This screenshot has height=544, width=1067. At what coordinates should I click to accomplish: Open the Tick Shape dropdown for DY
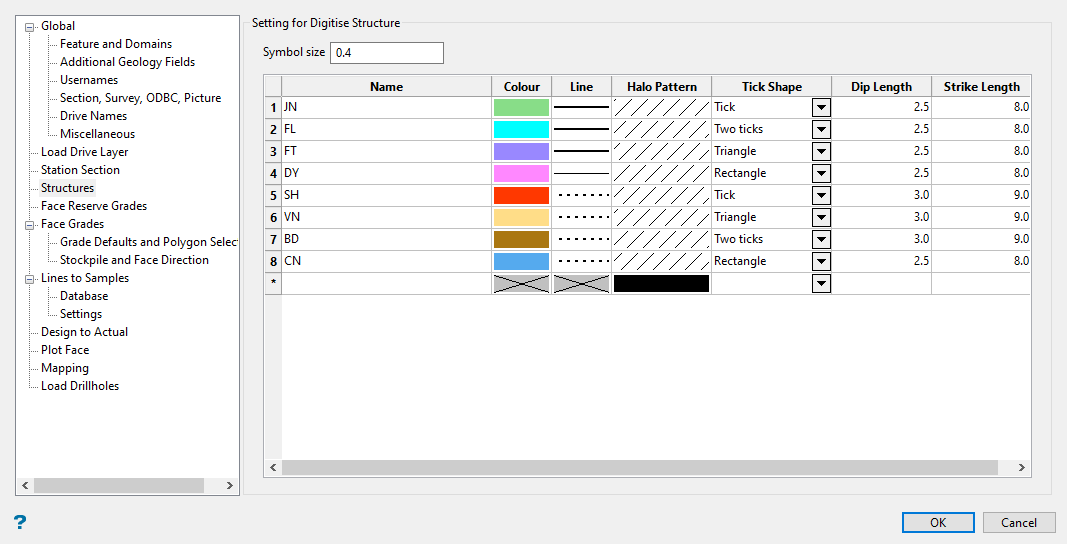(x=821, y=173)
